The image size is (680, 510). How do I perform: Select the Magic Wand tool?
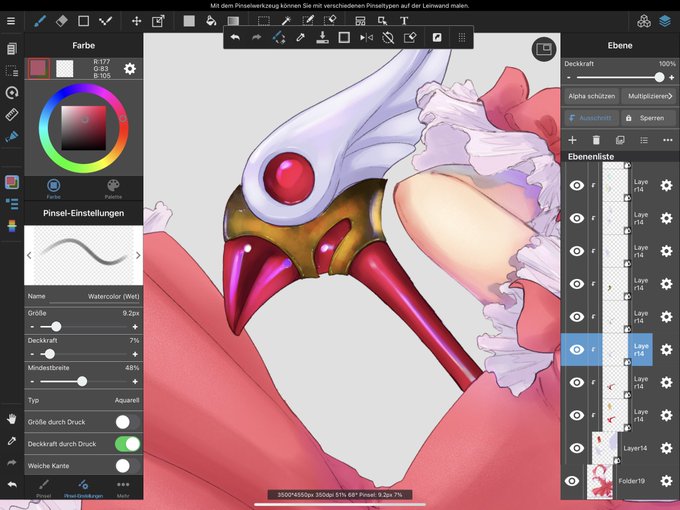point(286,21)
